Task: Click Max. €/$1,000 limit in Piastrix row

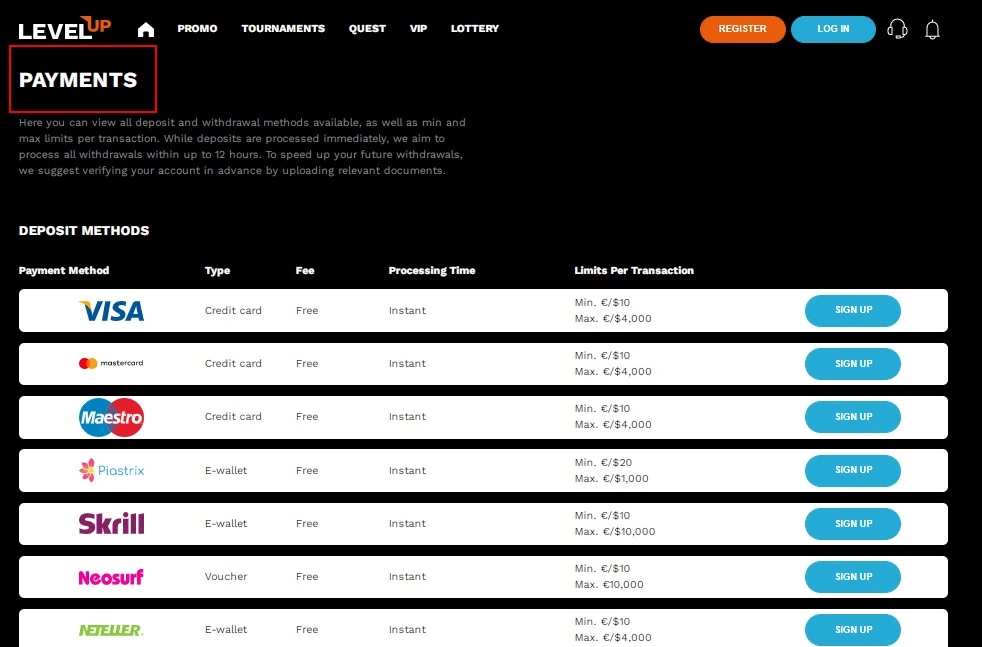Action: point(612,479)
